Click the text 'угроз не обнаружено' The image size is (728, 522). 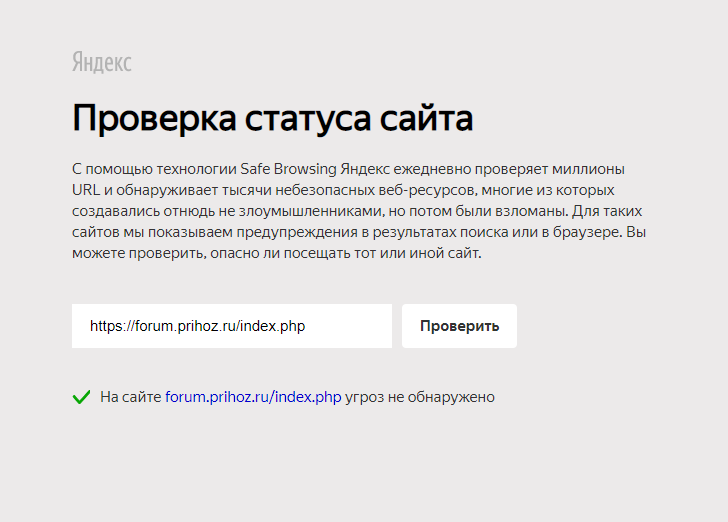click(x=420, y=397)
